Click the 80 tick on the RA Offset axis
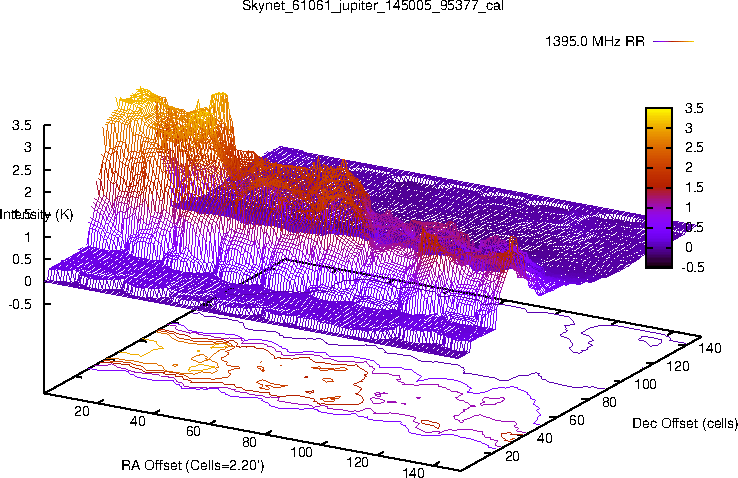The image size is (738, 478). point(249,442)
